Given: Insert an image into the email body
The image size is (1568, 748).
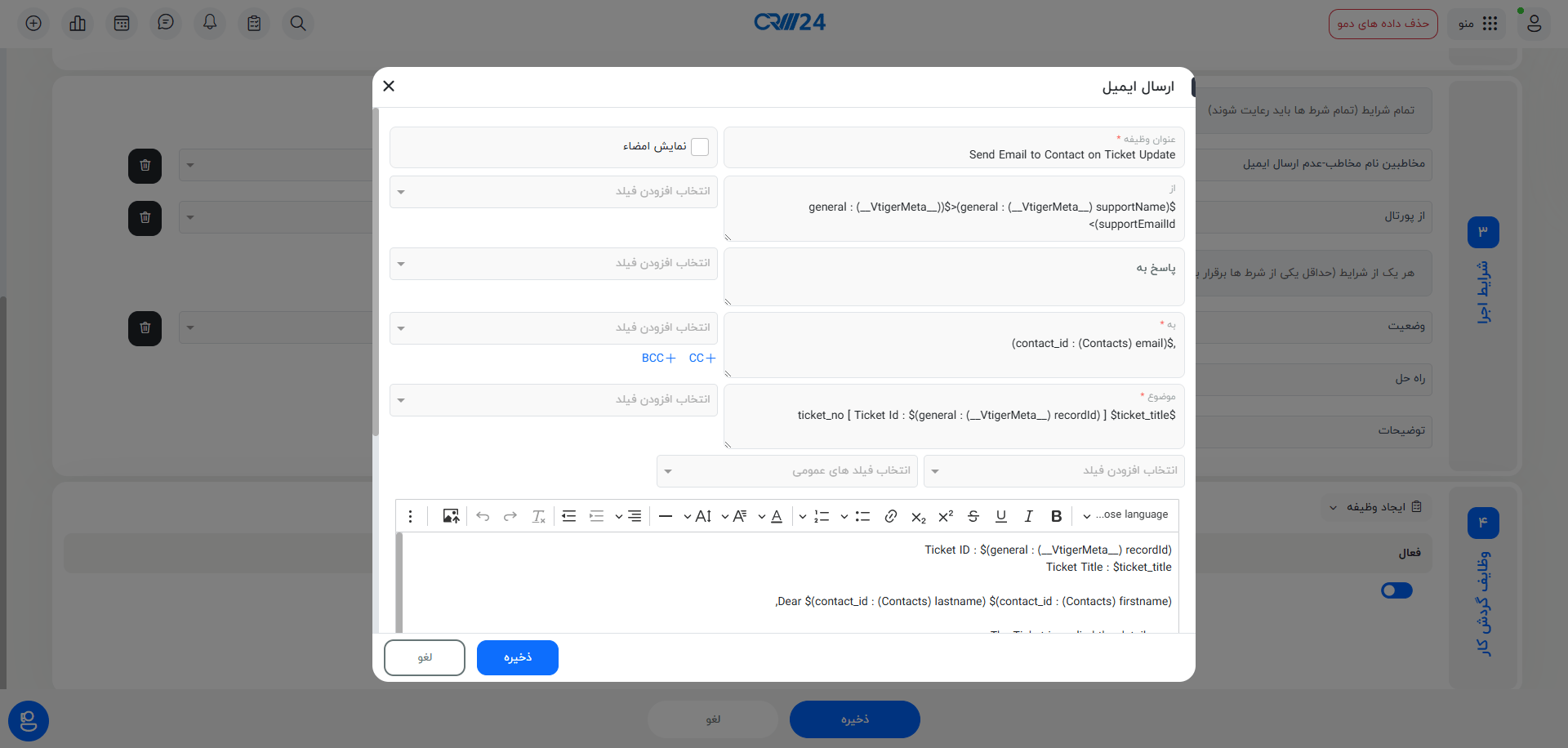Looking at the screenshot, I should 450,515.
